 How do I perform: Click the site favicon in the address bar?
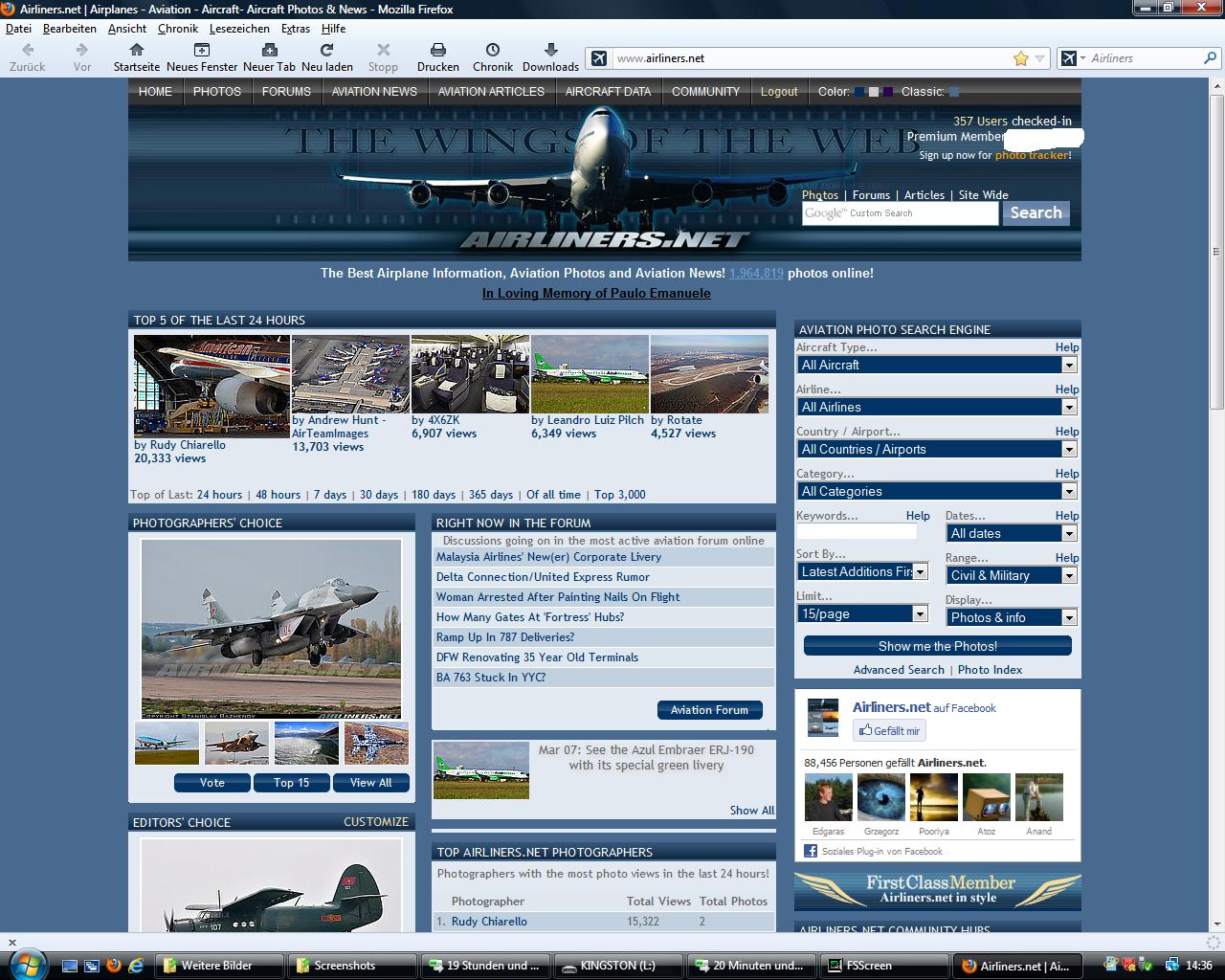[x=599, y=58]
